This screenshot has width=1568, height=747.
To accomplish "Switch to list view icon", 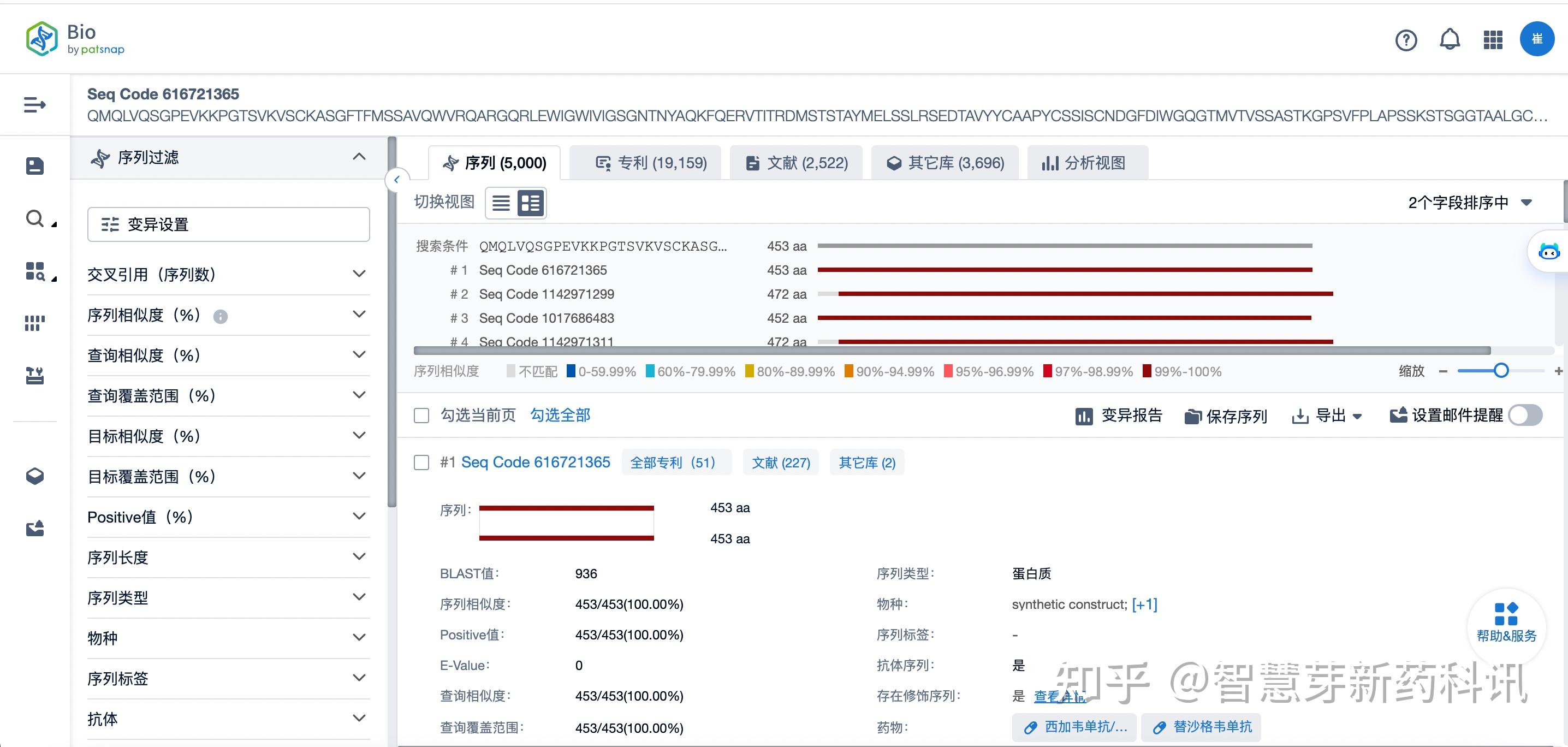I will click(x=501, y=203).
